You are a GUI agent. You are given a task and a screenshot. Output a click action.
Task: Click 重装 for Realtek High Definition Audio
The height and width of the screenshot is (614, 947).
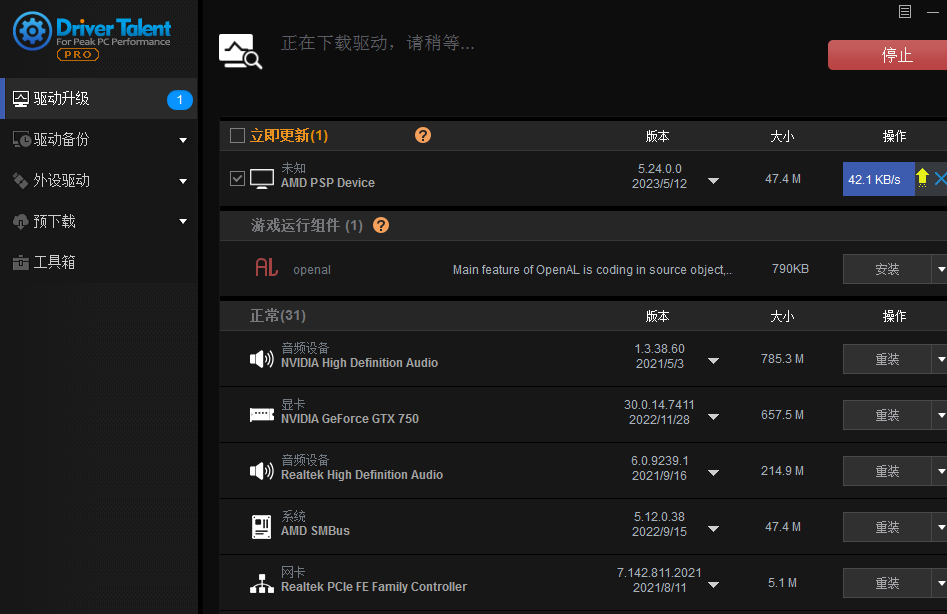pyautogui.click(x=887, y=471)
